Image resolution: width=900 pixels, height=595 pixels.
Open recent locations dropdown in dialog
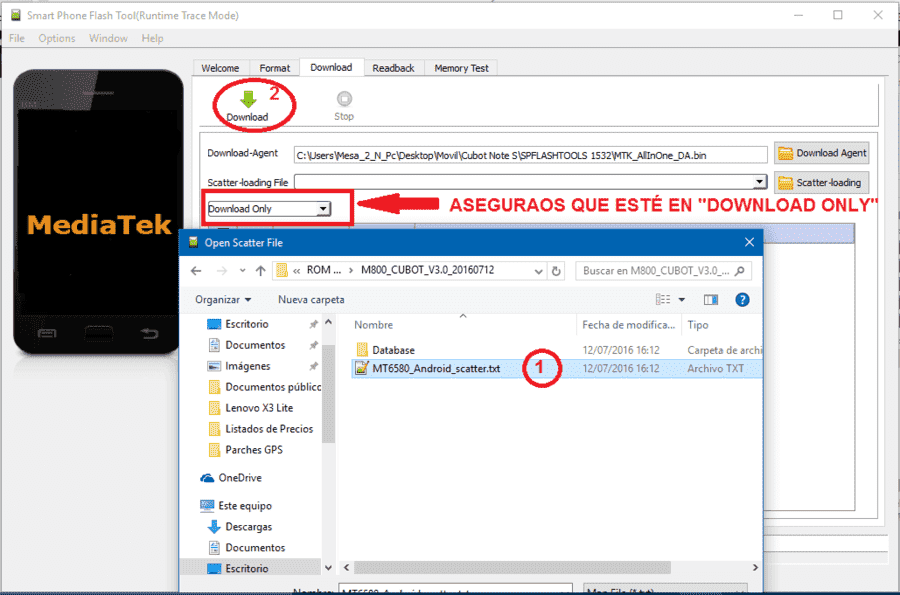coord(242,271)
